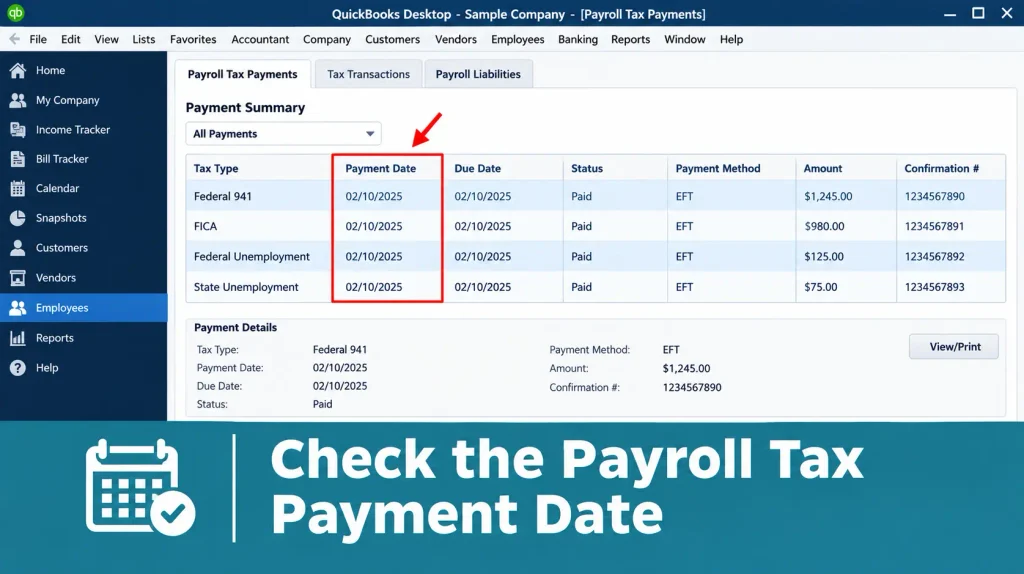The width and height of the screenshot is (1024, 574).
Task: Click the Payment Date 02/10/2025 for FICA
Action: (374, 227)
